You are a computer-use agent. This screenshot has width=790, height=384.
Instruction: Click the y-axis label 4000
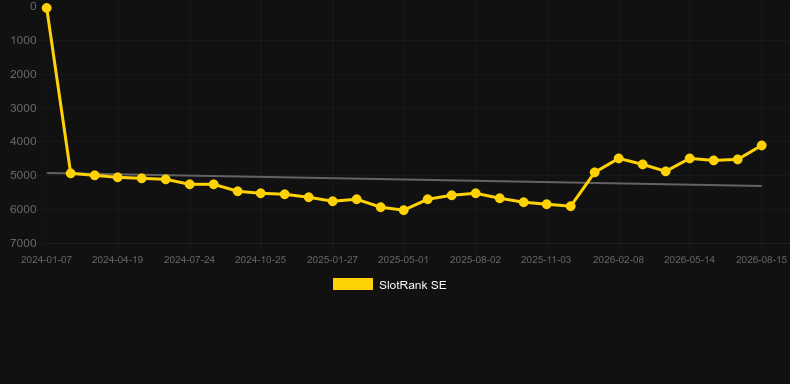[x=23, y=142]
